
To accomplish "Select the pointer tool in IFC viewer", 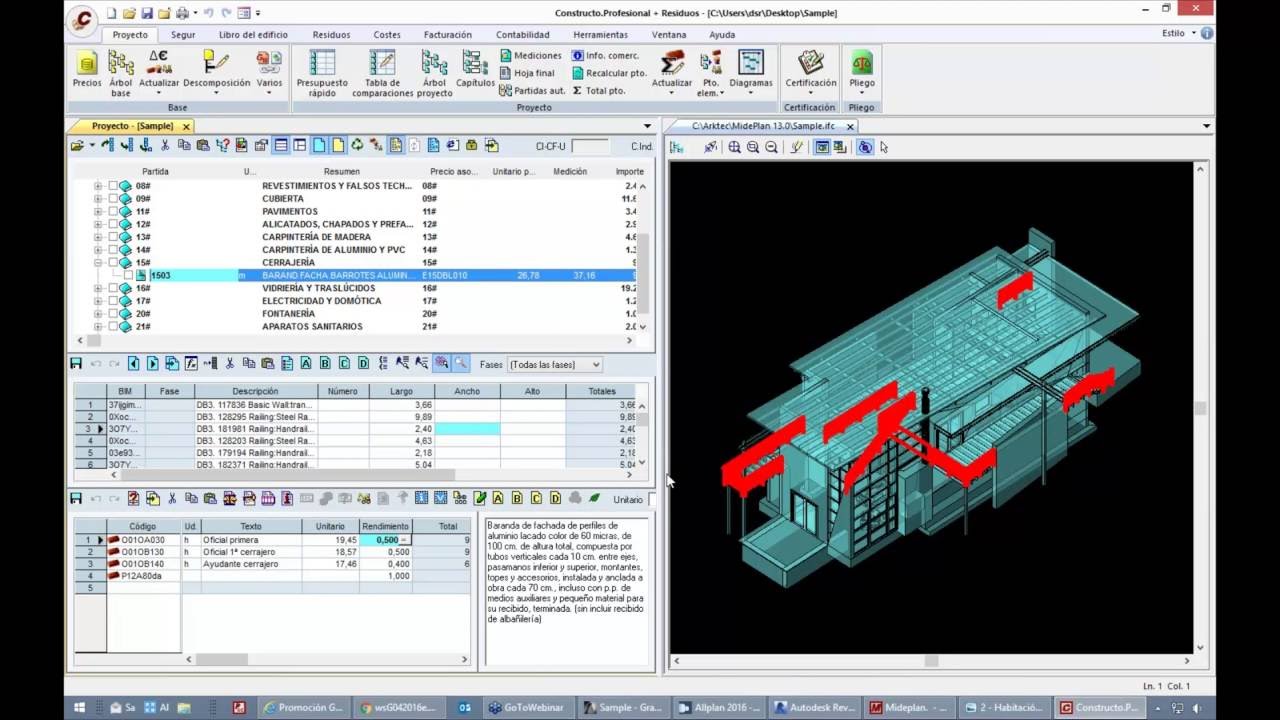I will click(x=884, y=147).
